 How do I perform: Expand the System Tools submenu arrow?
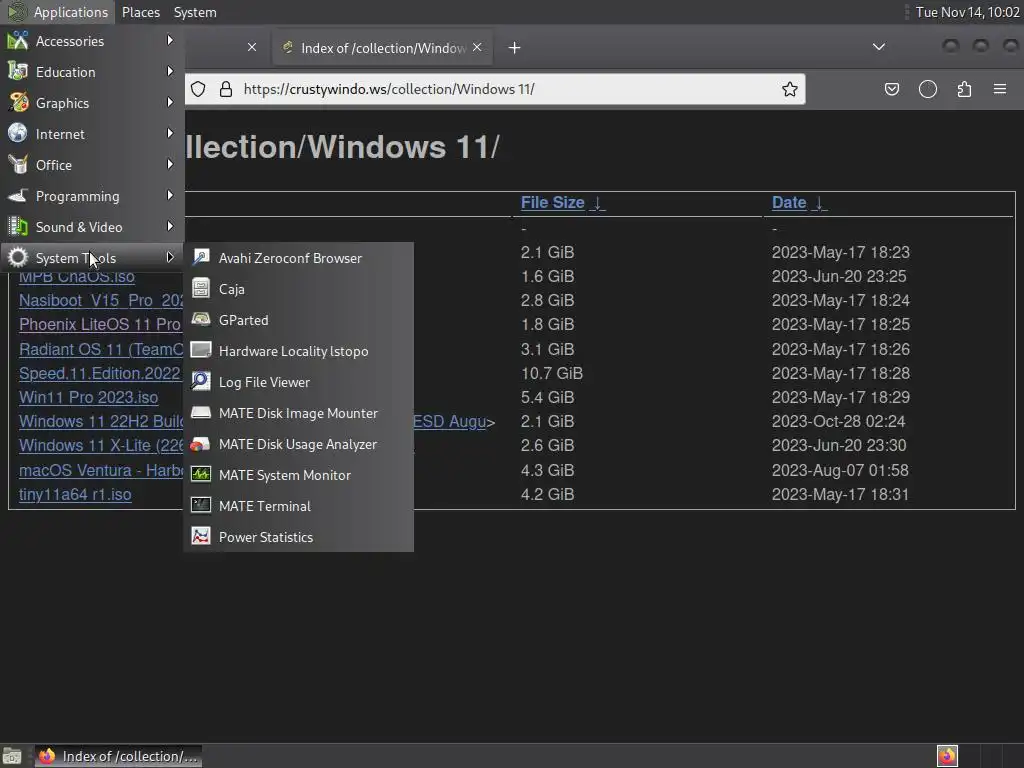pos(170,257)
